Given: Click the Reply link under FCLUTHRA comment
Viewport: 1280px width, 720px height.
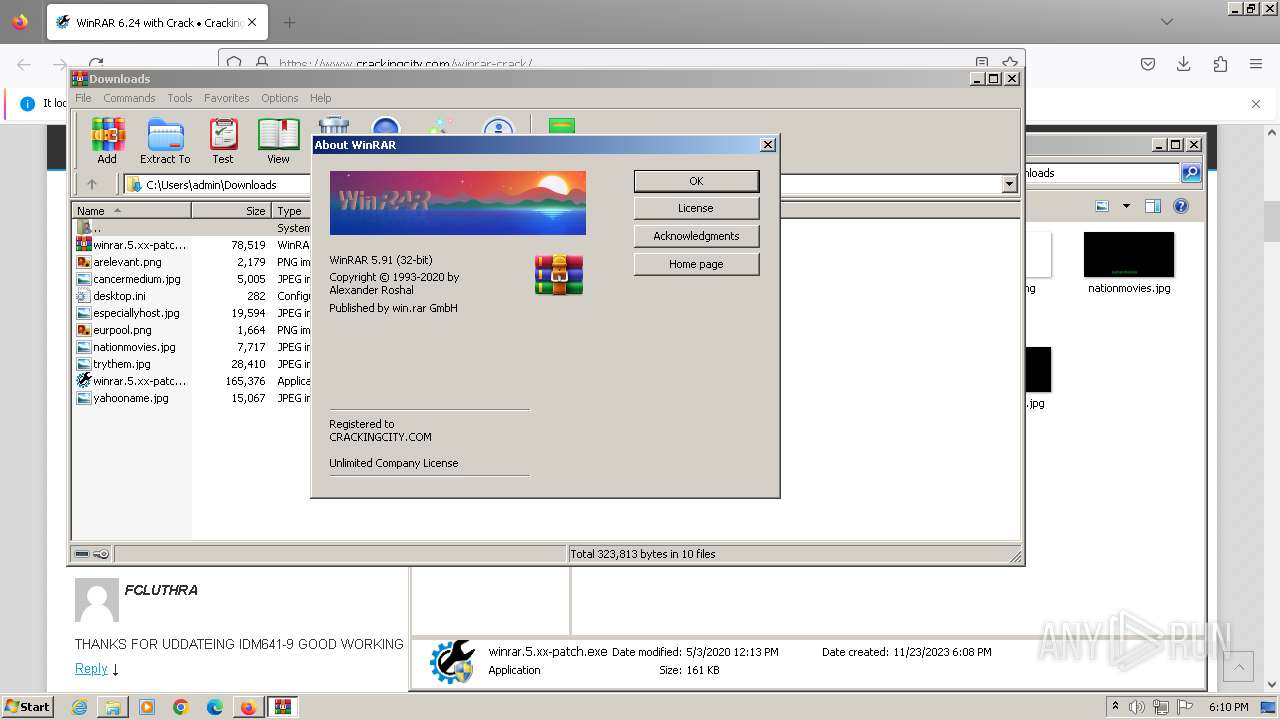Looking at the screenshot, I should pos(91,668).
